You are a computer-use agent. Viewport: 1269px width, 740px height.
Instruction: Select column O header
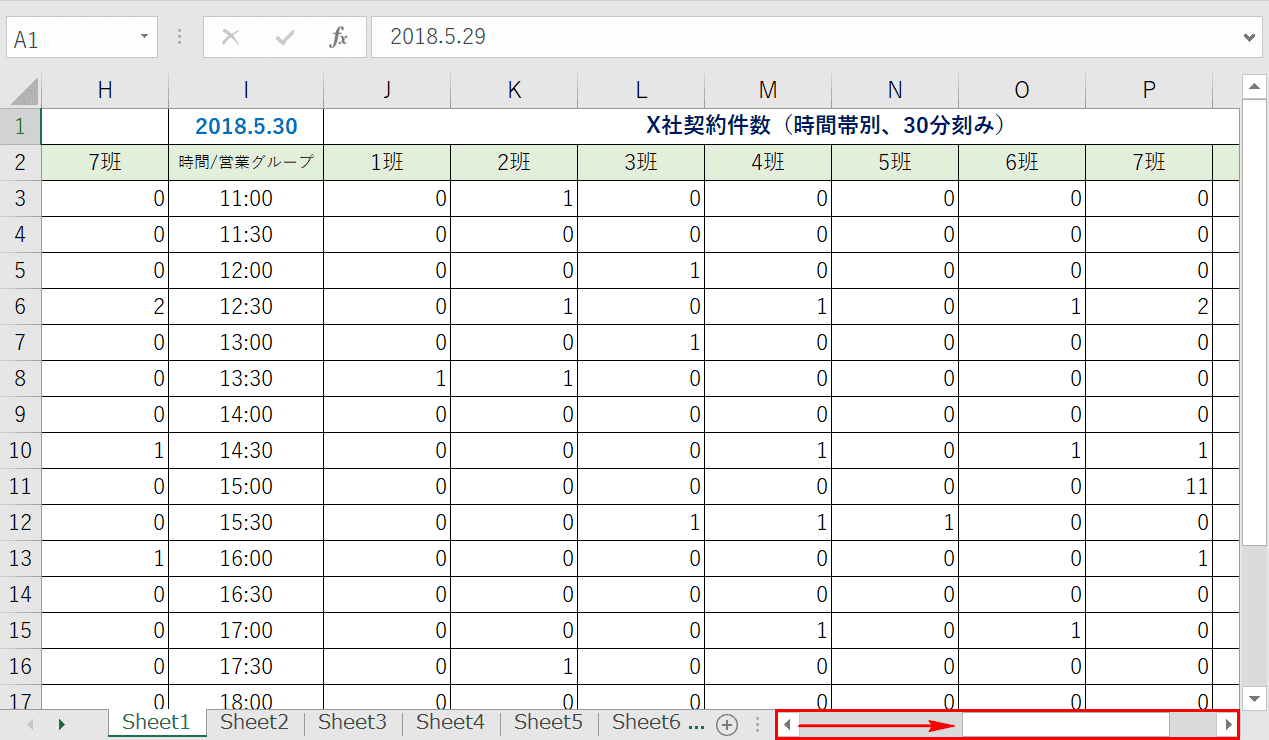pyautogui.click(x=1022, y=90)
